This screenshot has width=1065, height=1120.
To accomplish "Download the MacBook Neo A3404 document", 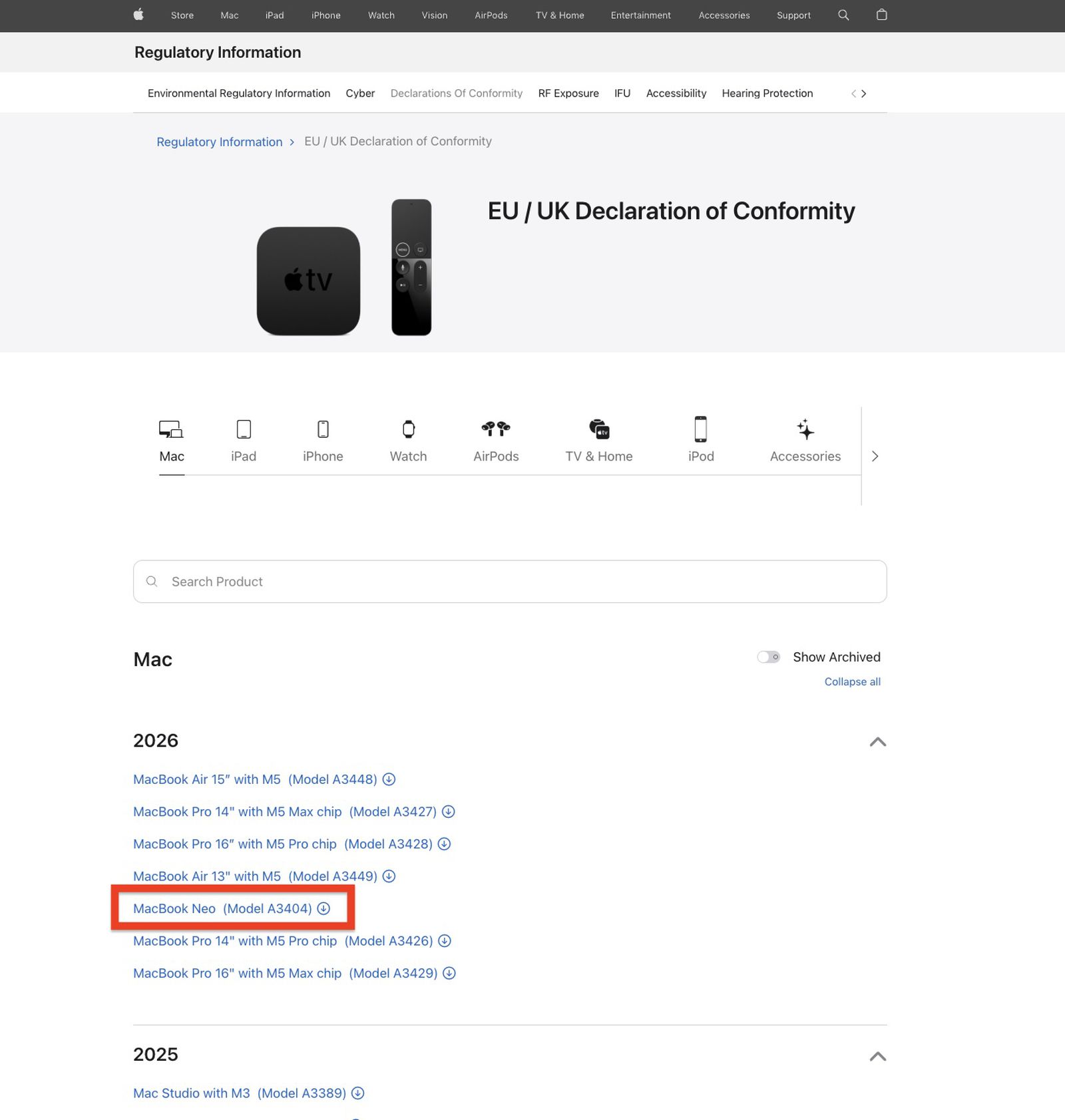I will tap(324, 908).
